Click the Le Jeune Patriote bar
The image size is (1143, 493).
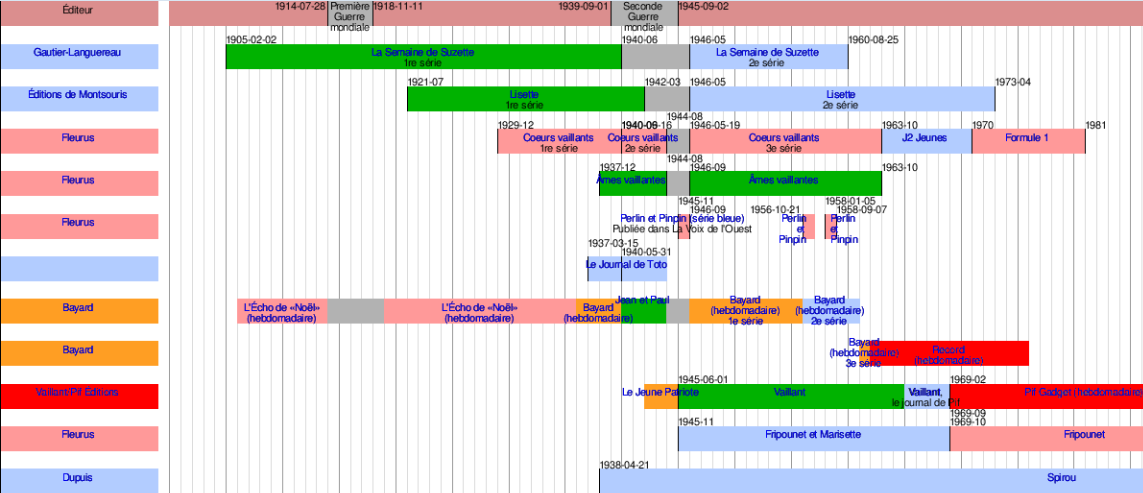point(660,397)
